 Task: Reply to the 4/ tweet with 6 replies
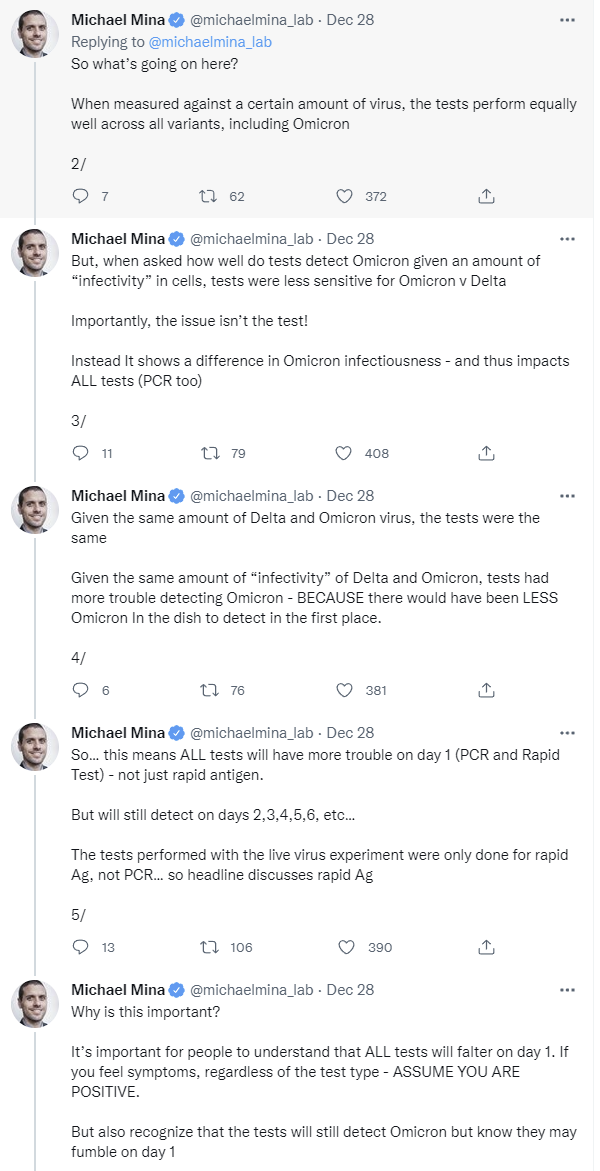pyautogui.click(x=81, y=690)
